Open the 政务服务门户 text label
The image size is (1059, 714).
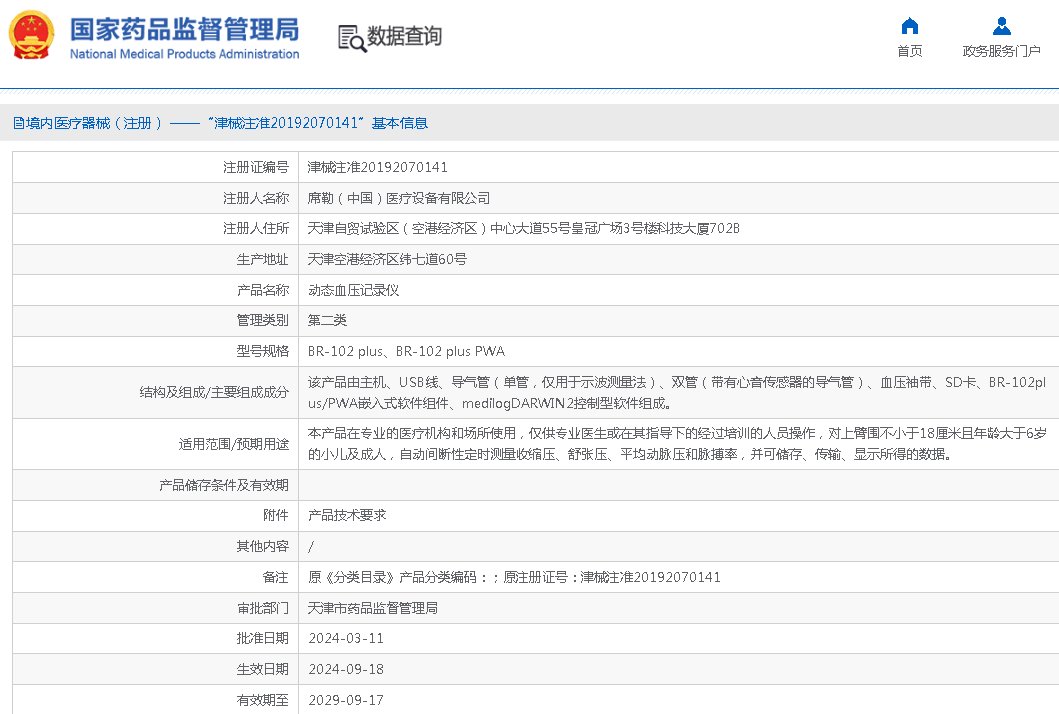[1001, 52]
